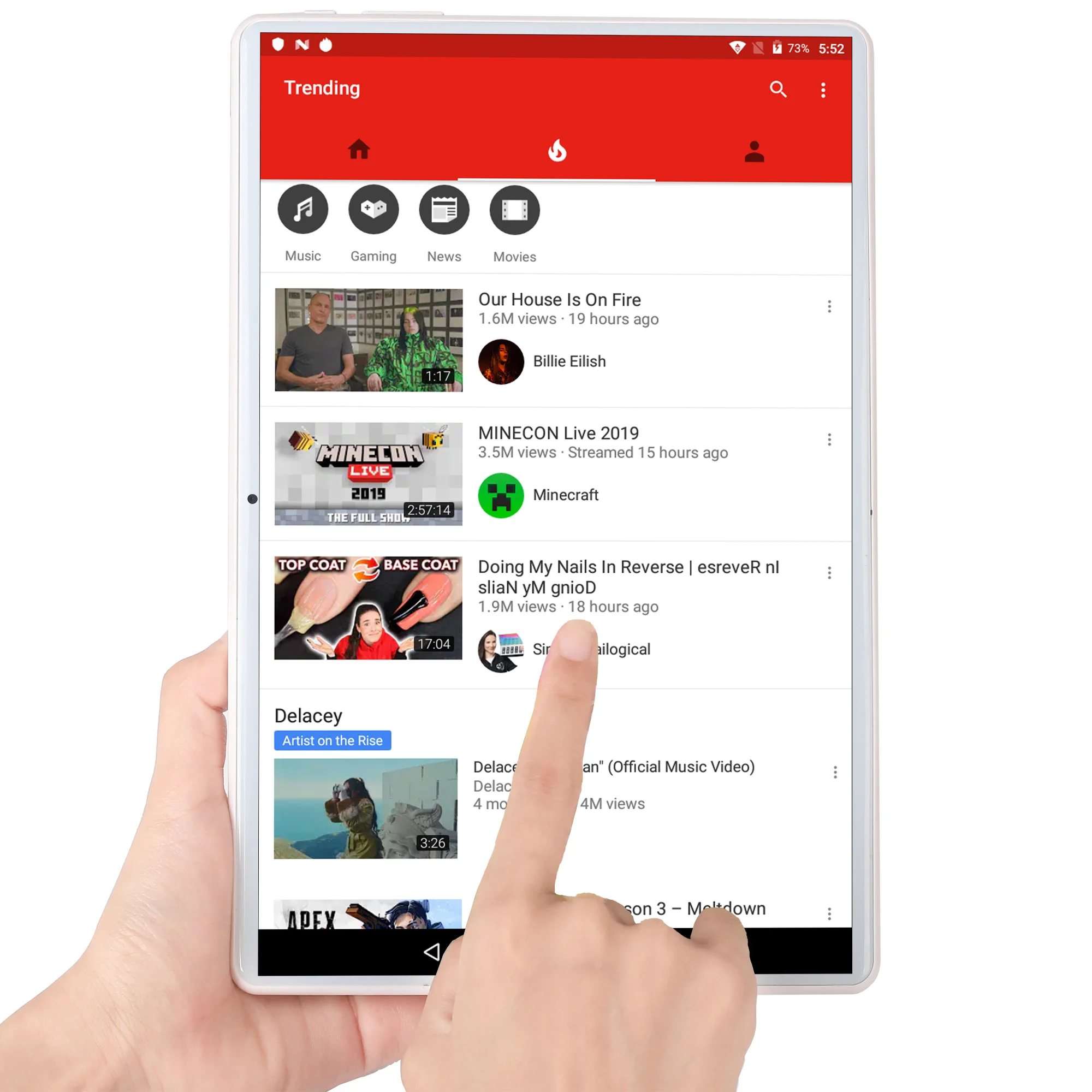Open overflow menu for Our House Is On Fire
1092x1092 pixels.
point(830,306)
